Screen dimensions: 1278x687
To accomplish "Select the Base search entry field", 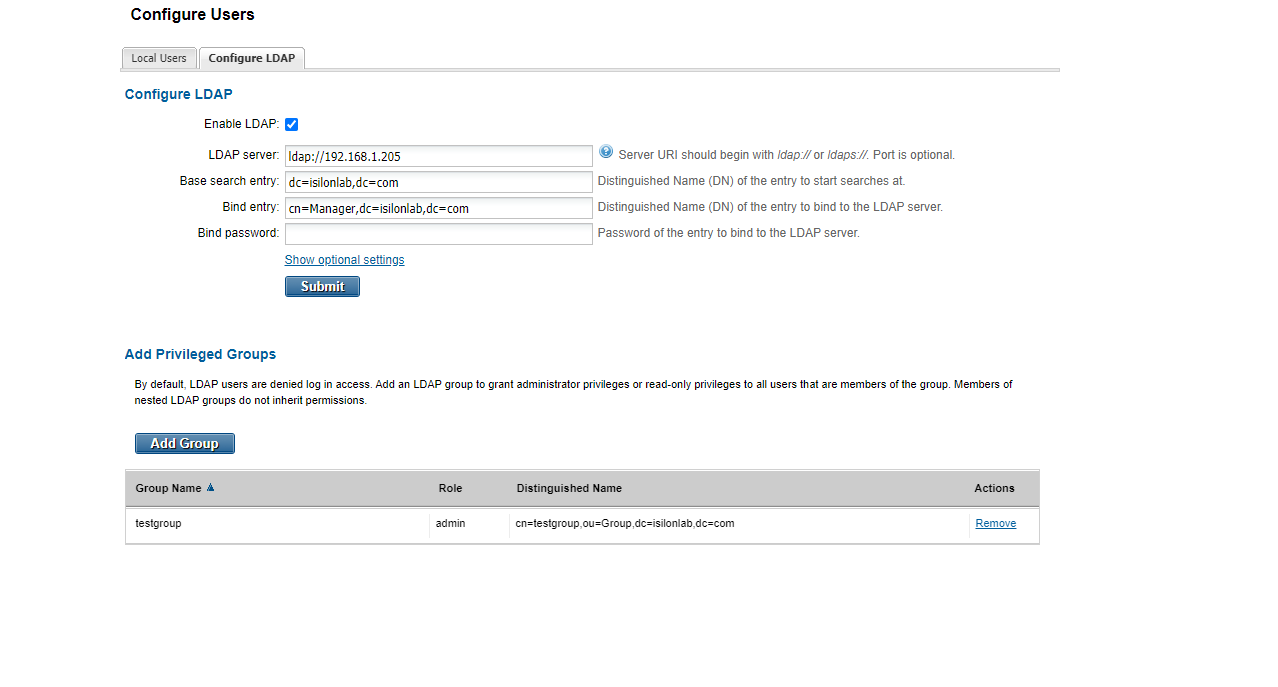I will coord(438,181).
